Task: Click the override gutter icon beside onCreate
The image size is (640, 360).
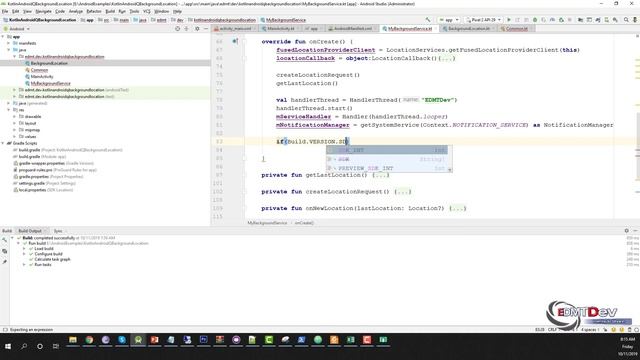Action: [235, 41]
